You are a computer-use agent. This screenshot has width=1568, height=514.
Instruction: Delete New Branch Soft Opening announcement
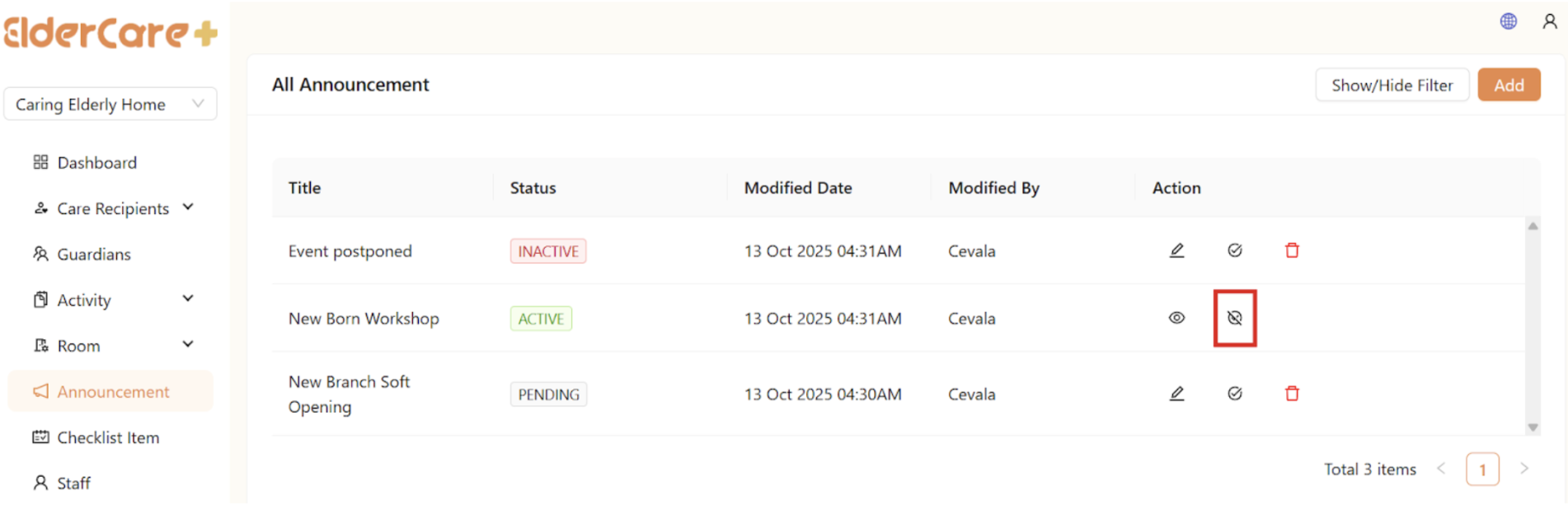(x=1292, y=394)
